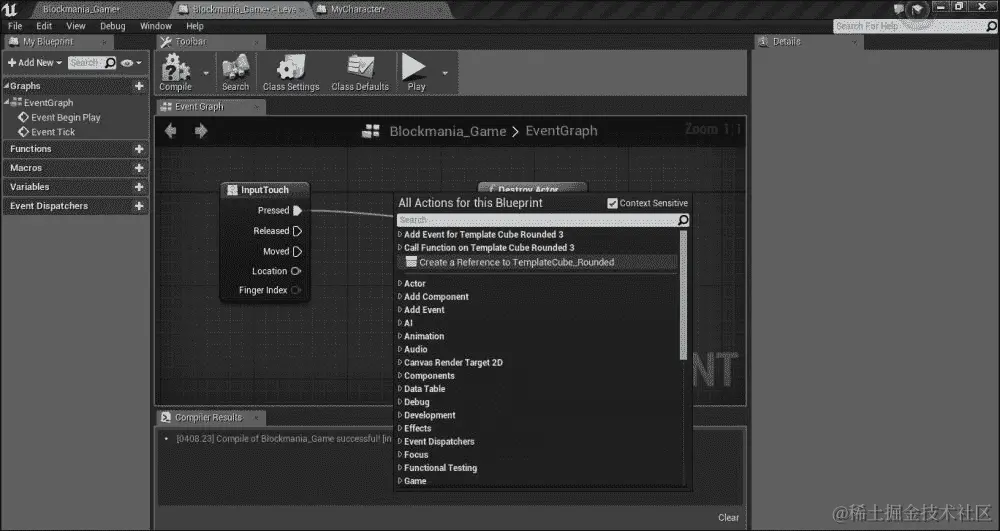Navigate forward in the Event Graph

[x=201, y=131]
